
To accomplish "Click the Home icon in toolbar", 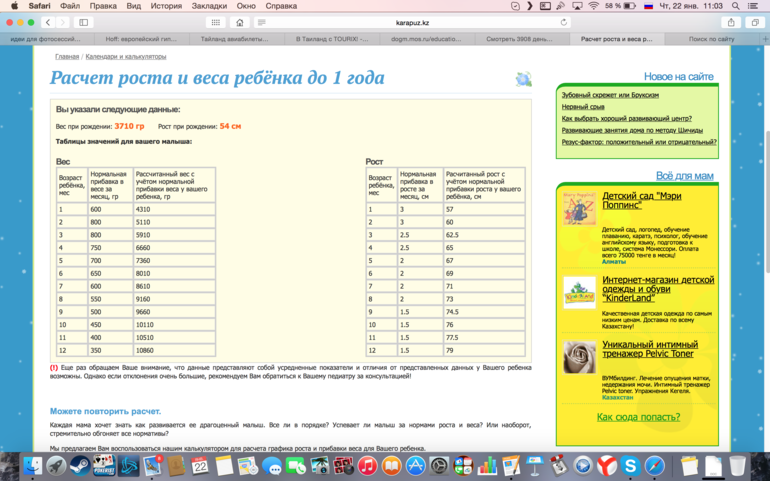I will (x=240, y=22).
